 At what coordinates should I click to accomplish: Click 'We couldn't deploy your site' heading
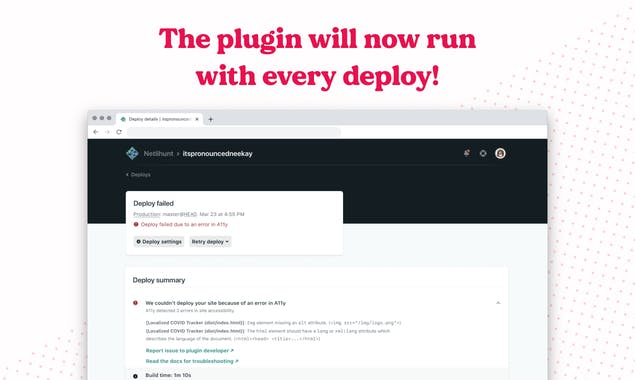tap(215, 303)
